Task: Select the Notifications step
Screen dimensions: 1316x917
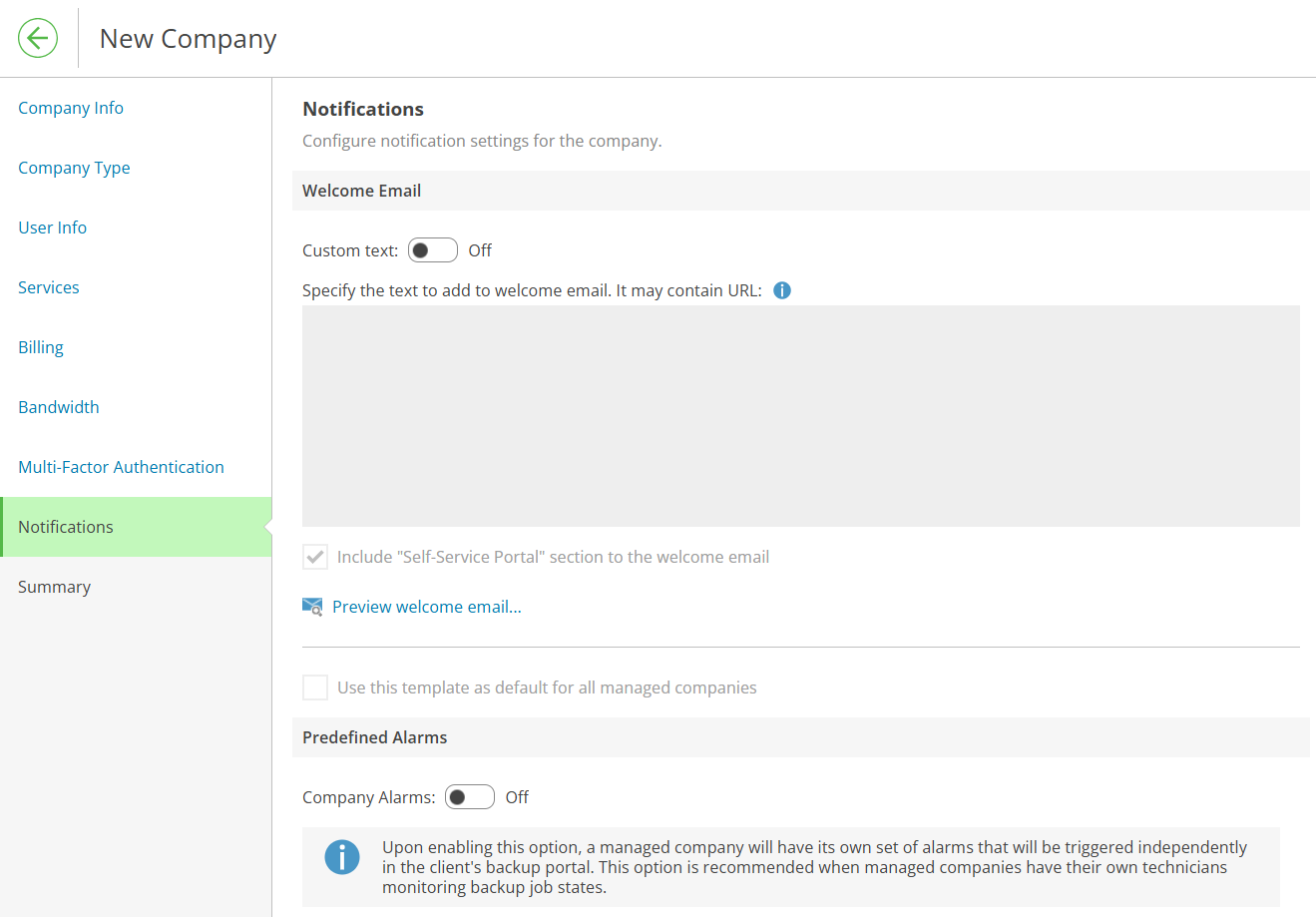Action: coord(136,527)
